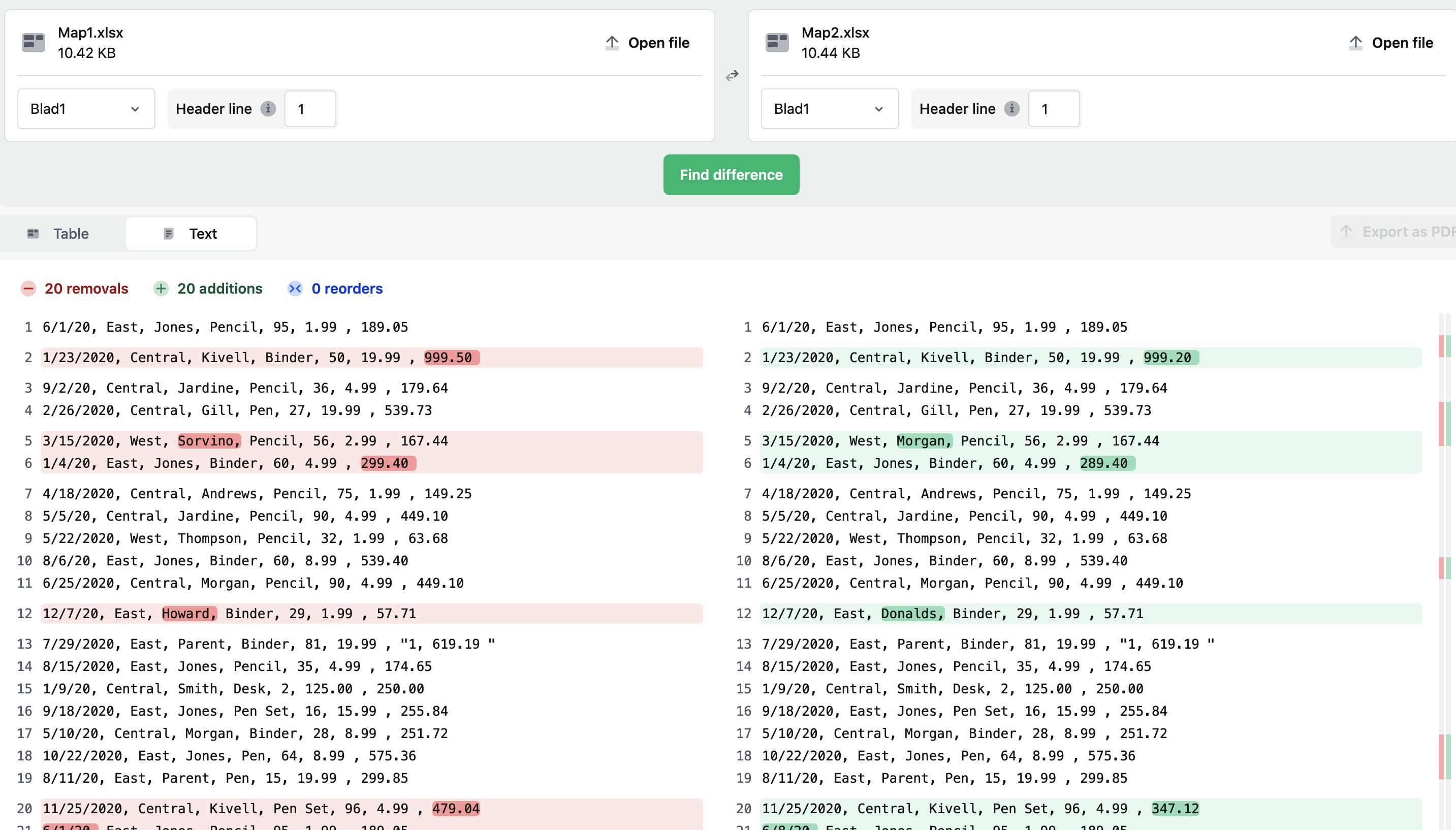1456x830 pixels.
Task: Click Map1.xlsx spreadsheet file icon
Action: click(x=33, y=43)
